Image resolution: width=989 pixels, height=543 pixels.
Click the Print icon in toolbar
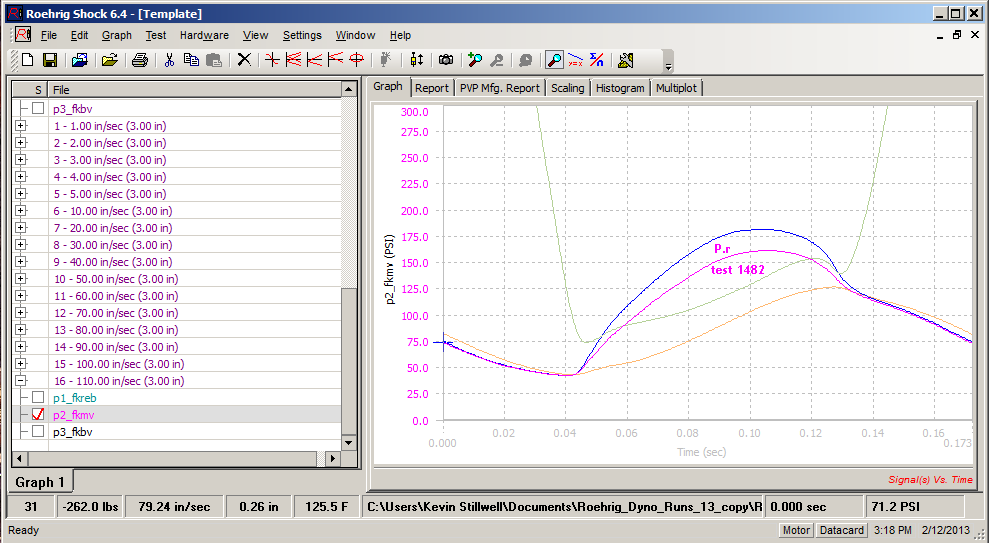pos(140,60)
